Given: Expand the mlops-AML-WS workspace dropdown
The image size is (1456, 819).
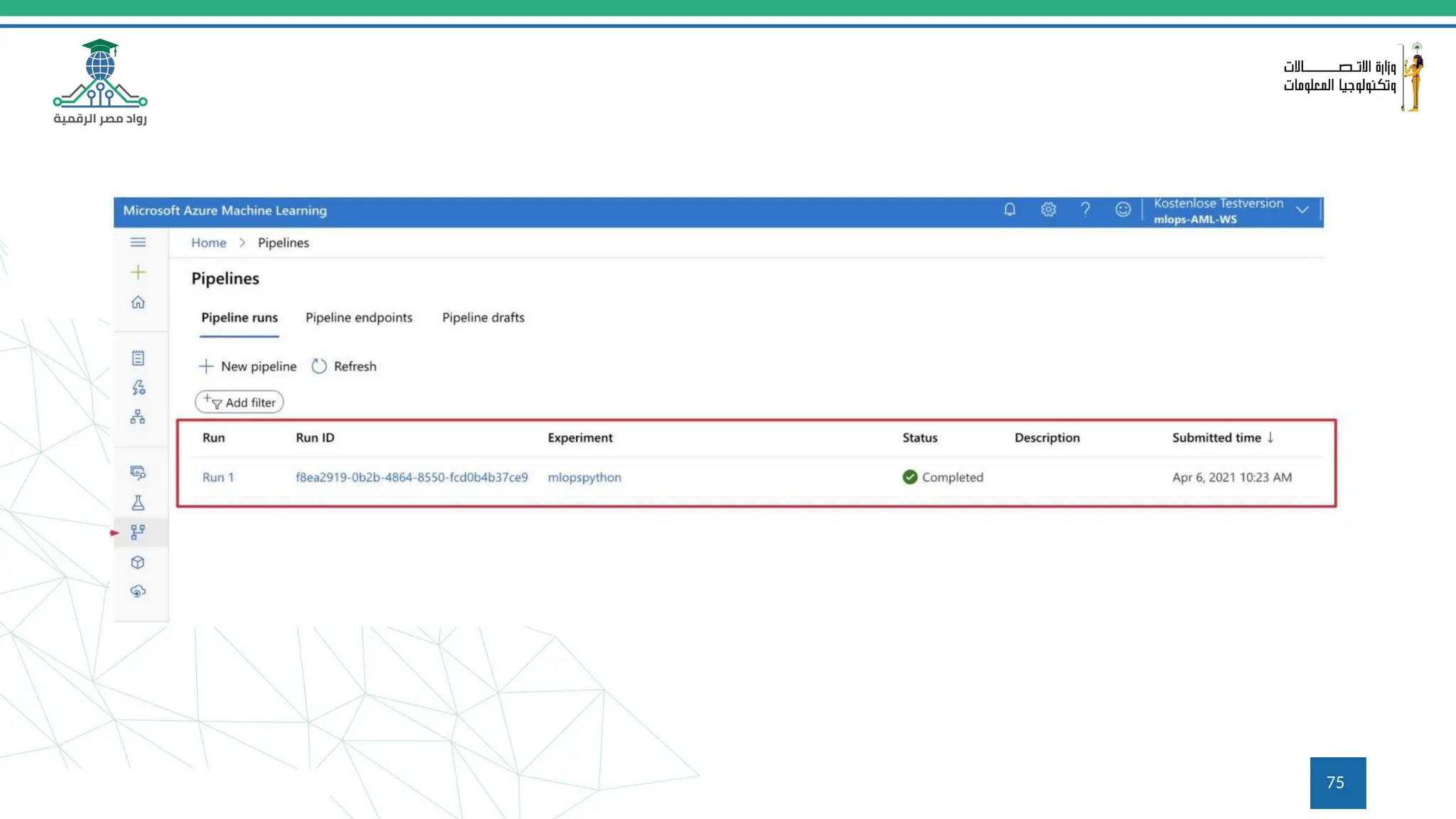Looking at the screenshot, I should [x=1302, y=210].
